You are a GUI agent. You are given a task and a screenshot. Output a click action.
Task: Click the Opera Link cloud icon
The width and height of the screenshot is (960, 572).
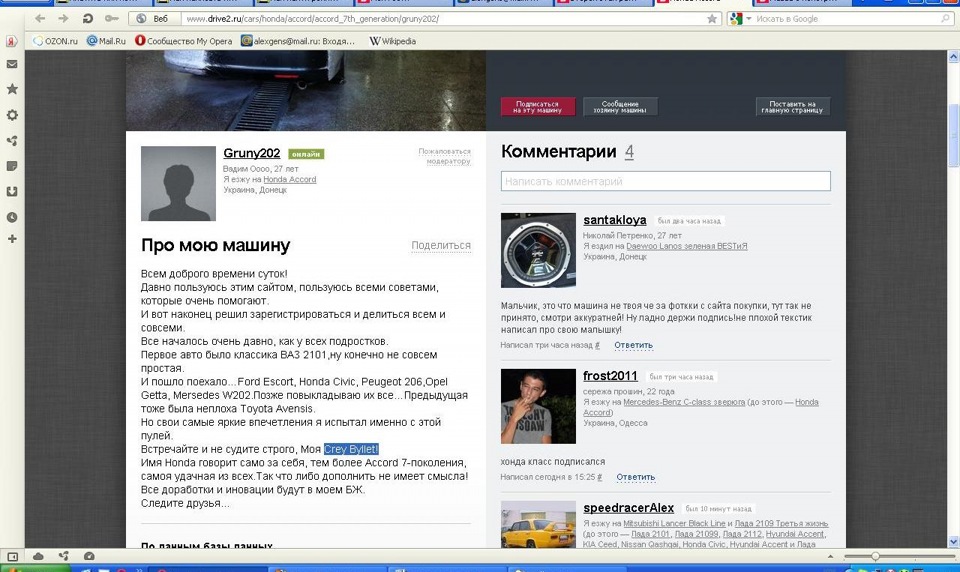point(38,556)
